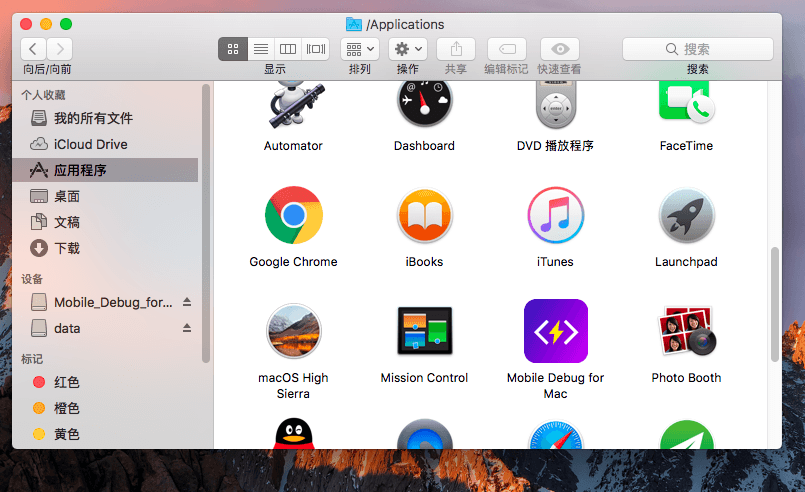Click the 共享 share button
805x492 pixels.
(x=456, y=49)
